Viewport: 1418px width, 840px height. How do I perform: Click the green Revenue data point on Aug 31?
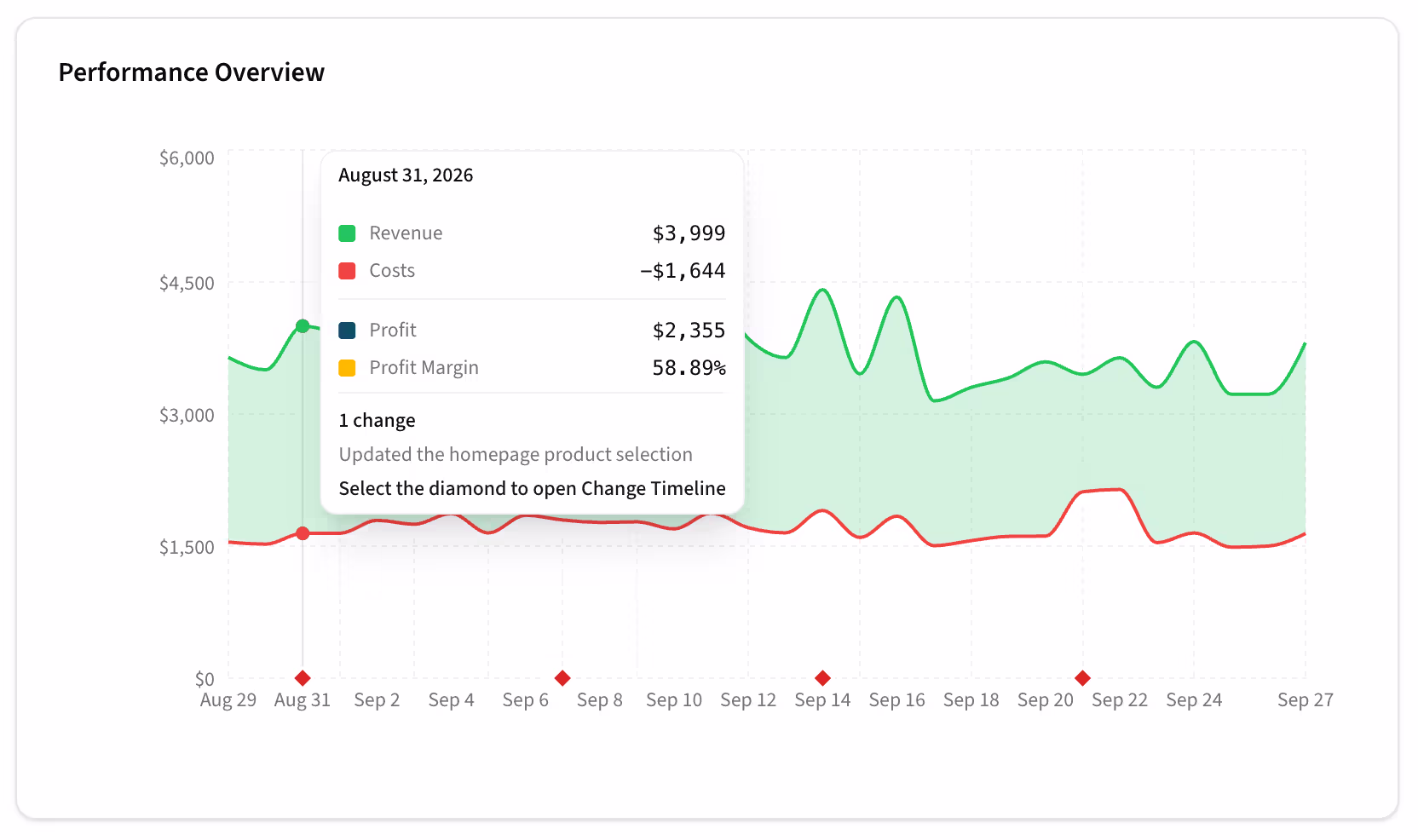(x=303, y=325)
